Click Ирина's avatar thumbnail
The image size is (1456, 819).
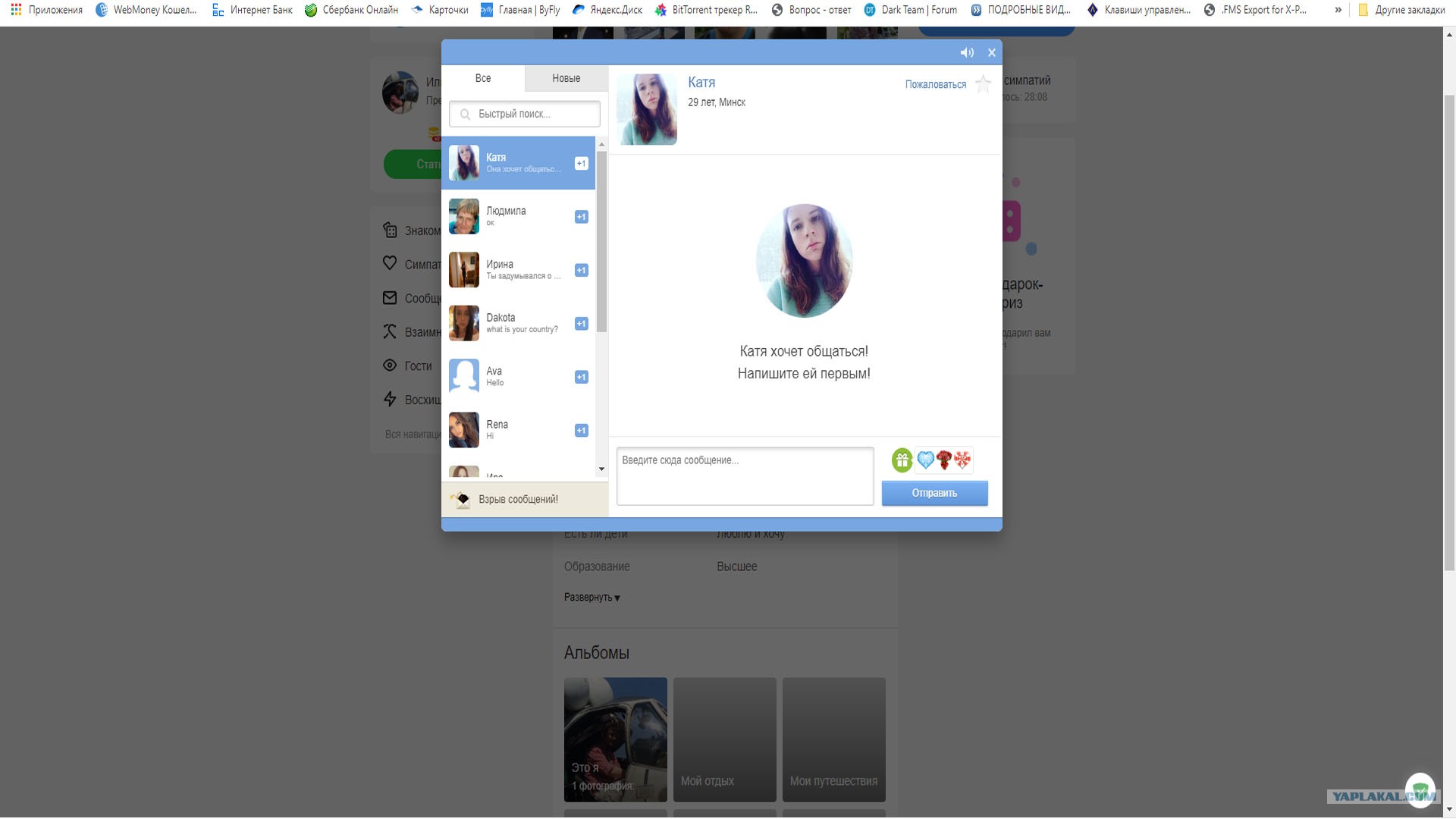coord(464,270)
